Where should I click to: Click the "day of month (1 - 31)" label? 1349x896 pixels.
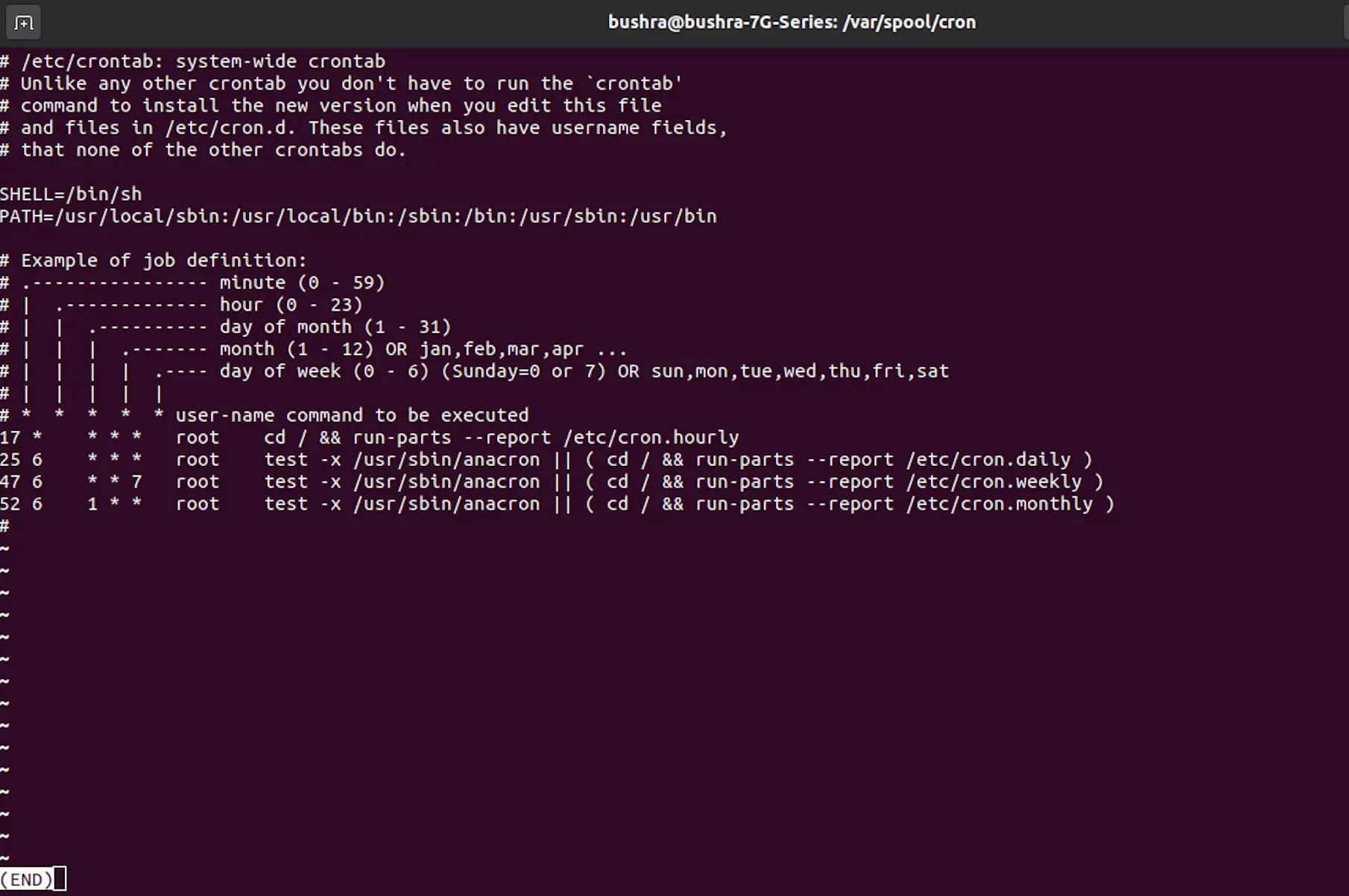tap(335, 327)
